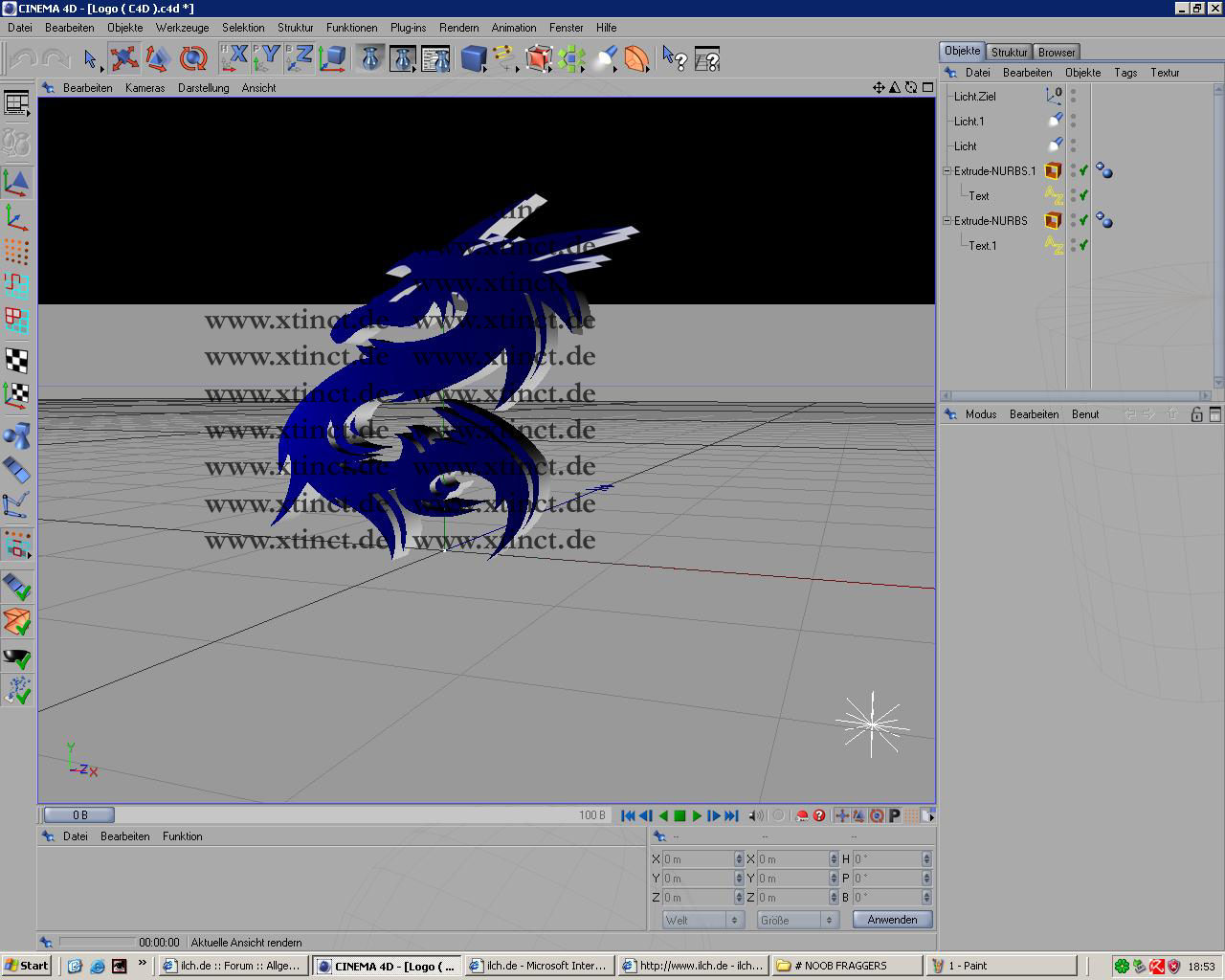Screen dimensions: 1225x980
Task: Open the array modeling objects icon
Action: click(x=571, y=59)
